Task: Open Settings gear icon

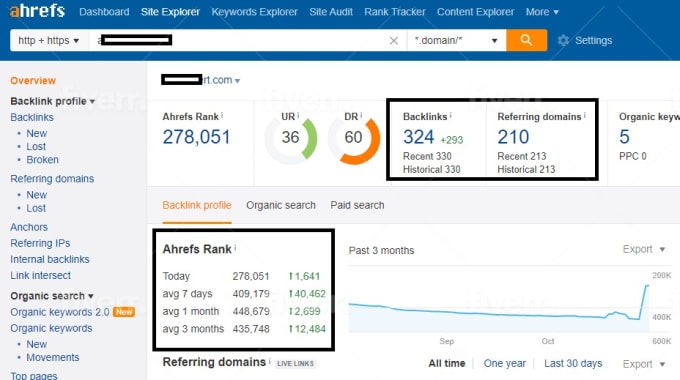Action: 563,40
